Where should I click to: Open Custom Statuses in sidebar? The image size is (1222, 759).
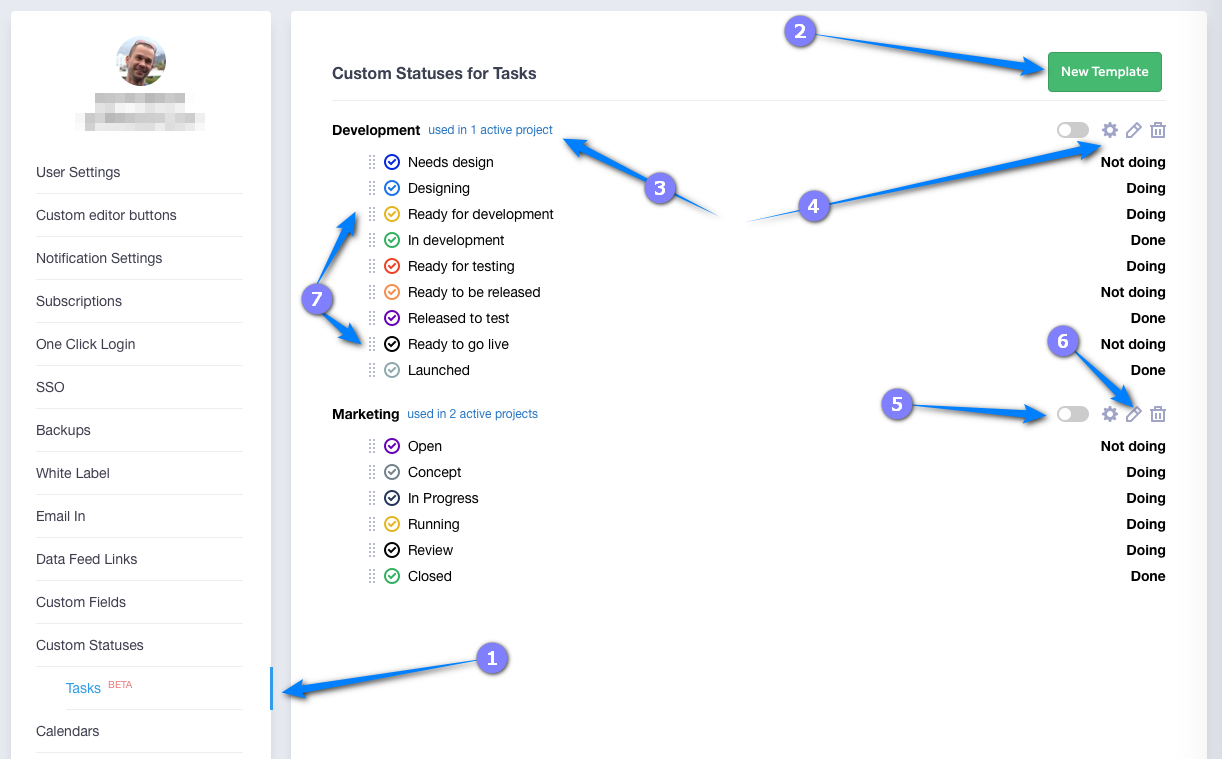(x=90, y=645)
